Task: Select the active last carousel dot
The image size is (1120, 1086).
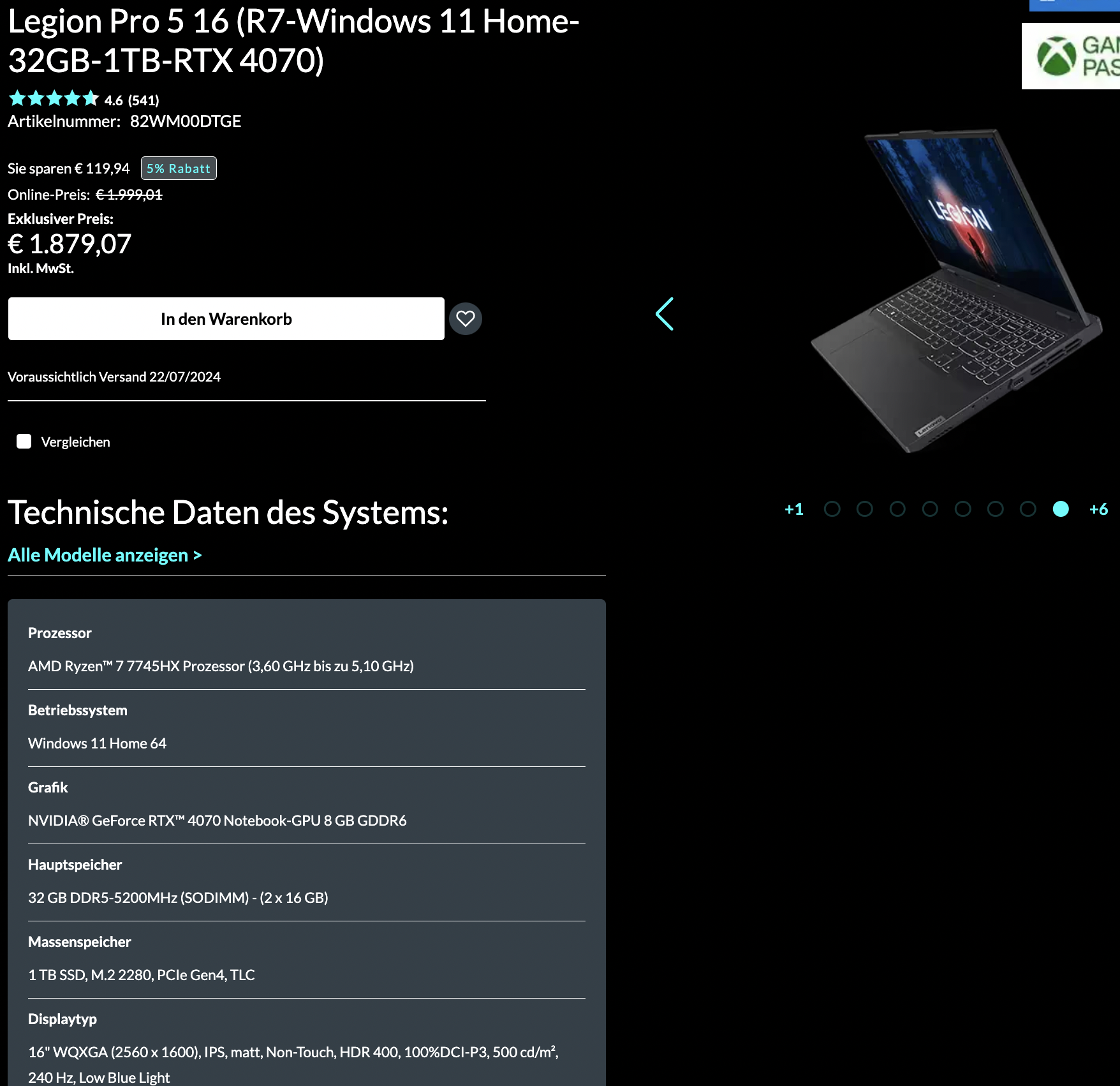Action: [1061, 509]
